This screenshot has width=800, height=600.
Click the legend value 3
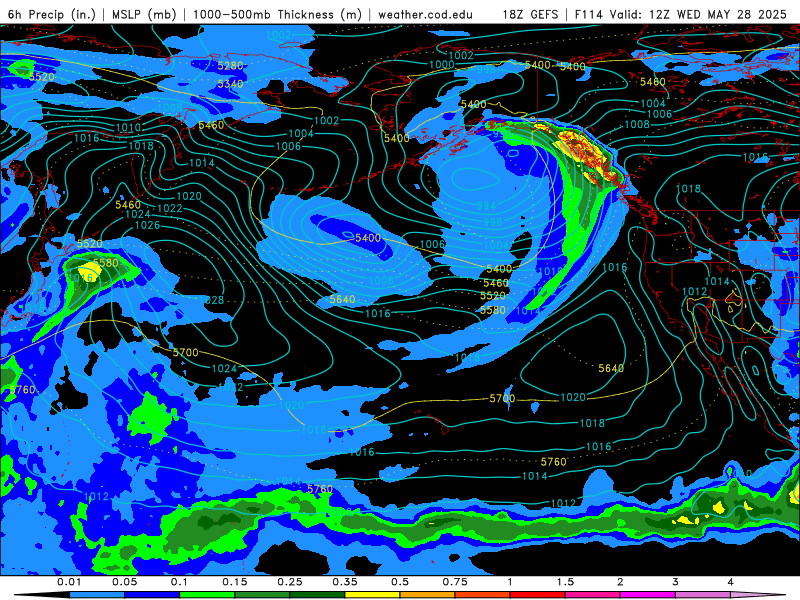click(x=676, y=582)
